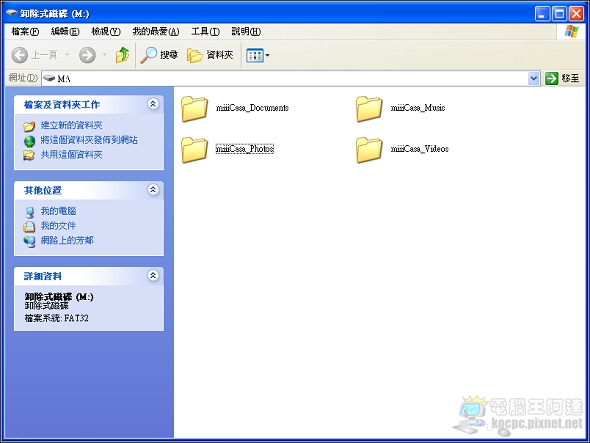The image size is (590, 443).
Task: Open the 網路上的芳鄰 link
Action: [67, 240]
